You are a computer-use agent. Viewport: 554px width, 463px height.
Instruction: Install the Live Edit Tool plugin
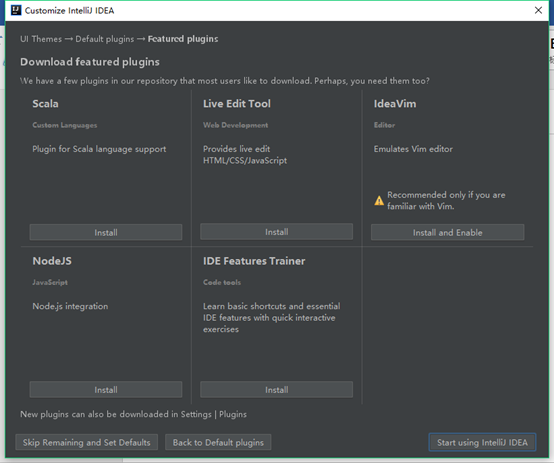(x=276, y=232)
